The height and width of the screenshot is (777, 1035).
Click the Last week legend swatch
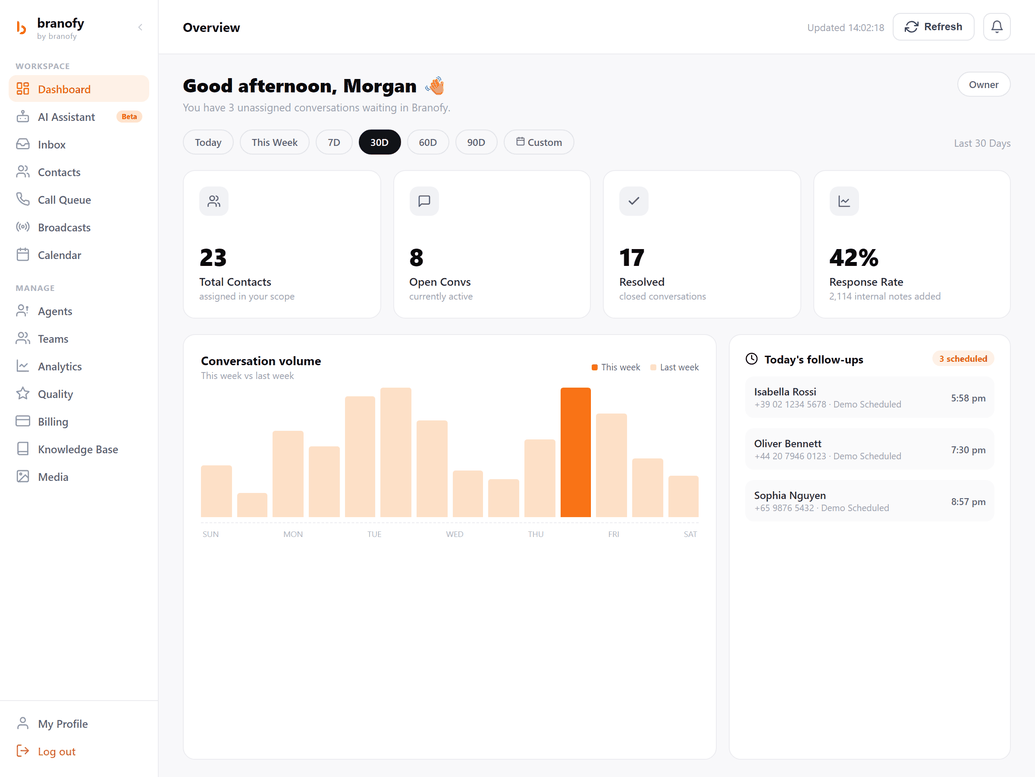(653, 368)
